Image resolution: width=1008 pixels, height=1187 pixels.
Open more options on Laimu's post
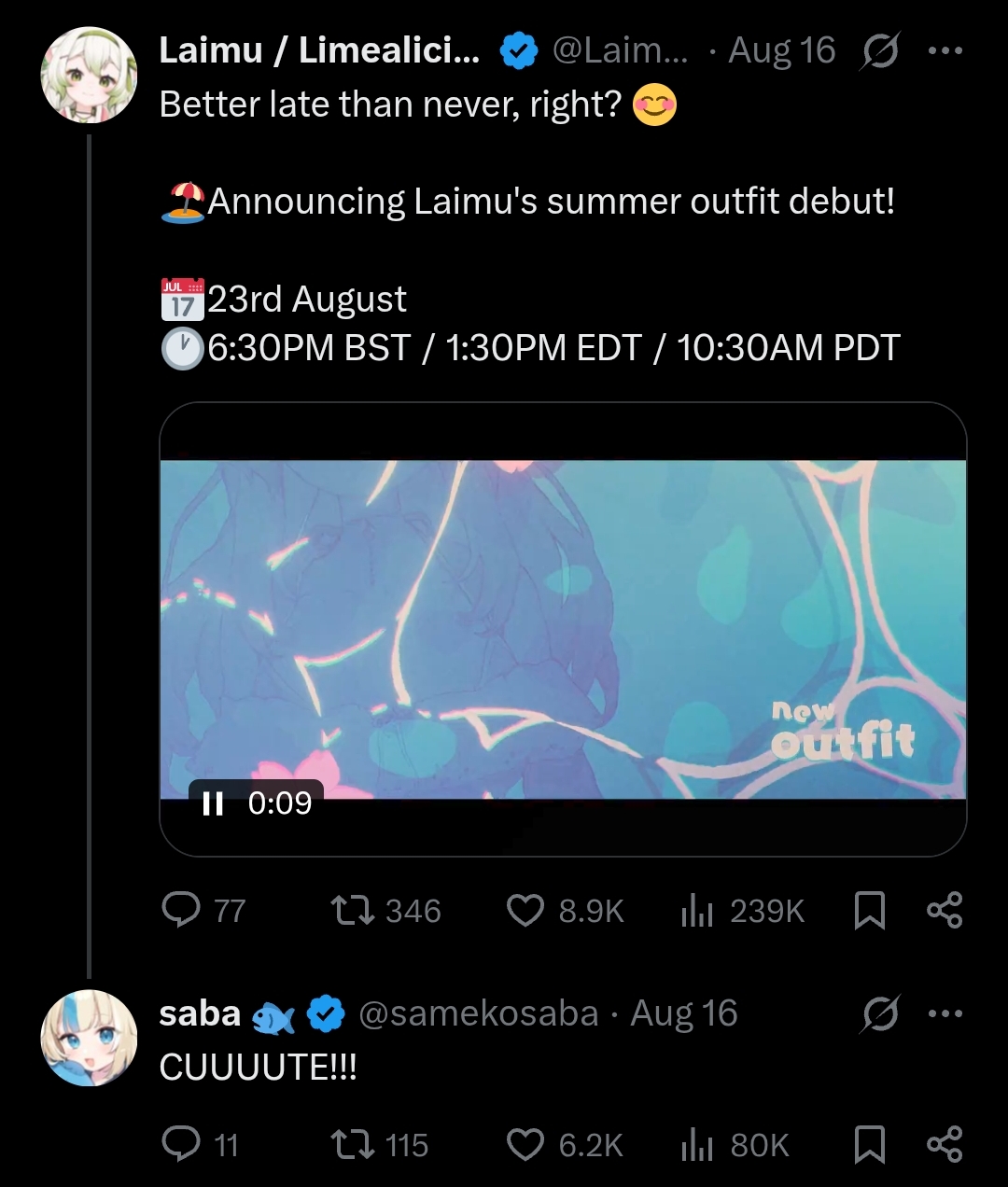[945, 51]
